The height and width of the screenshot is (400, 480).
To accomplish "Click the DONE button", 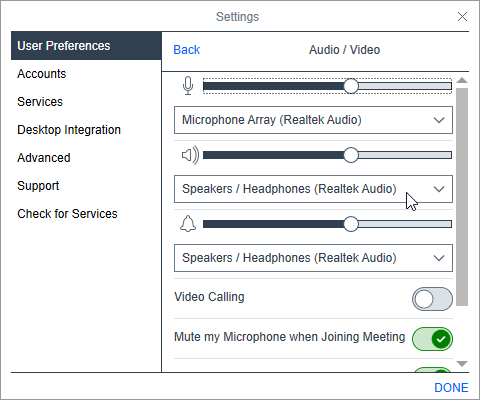I will (x=451, y=388).
